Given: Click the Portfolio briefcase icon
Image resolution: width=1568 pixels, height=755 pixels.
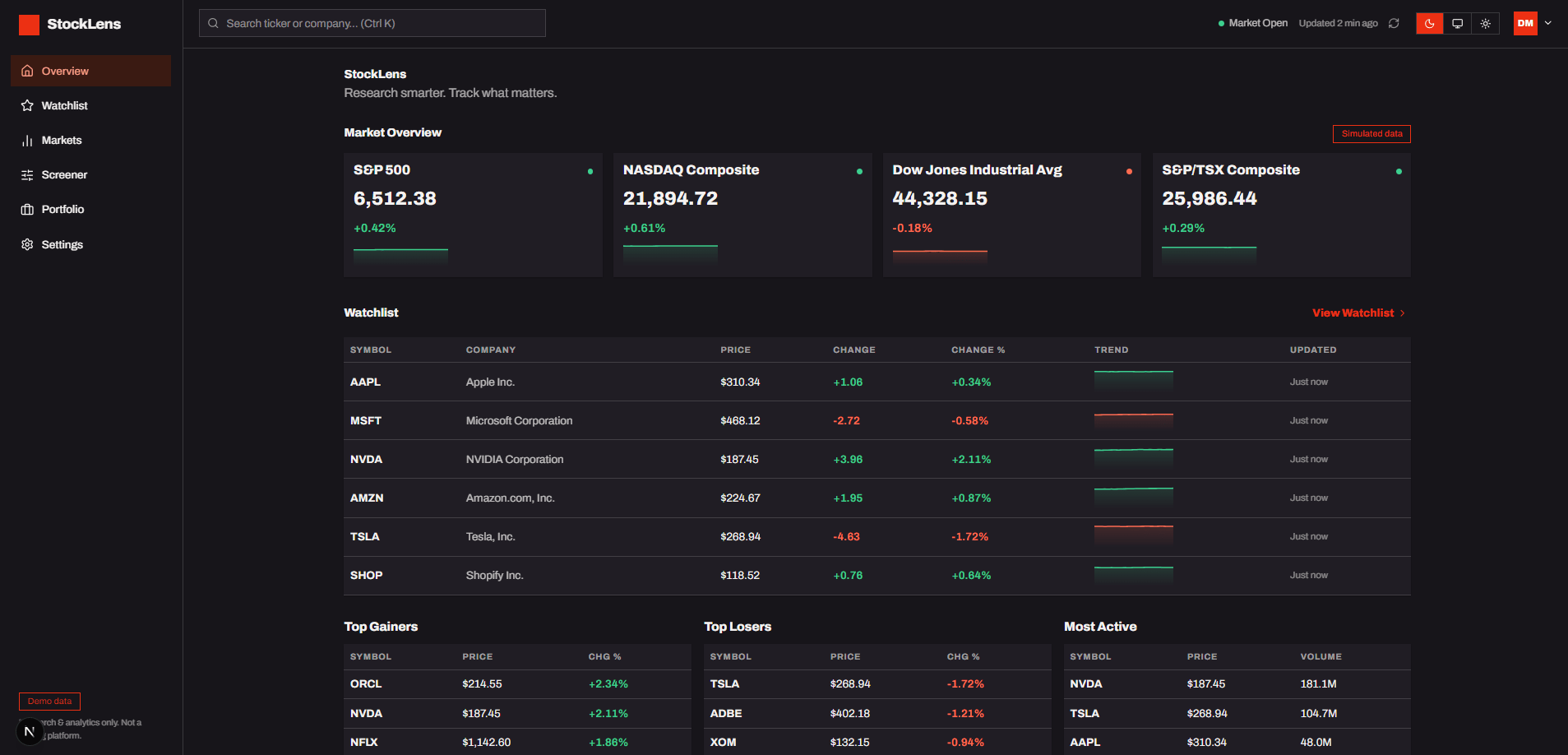Looking at the screenshot, I should click(27, 210).
